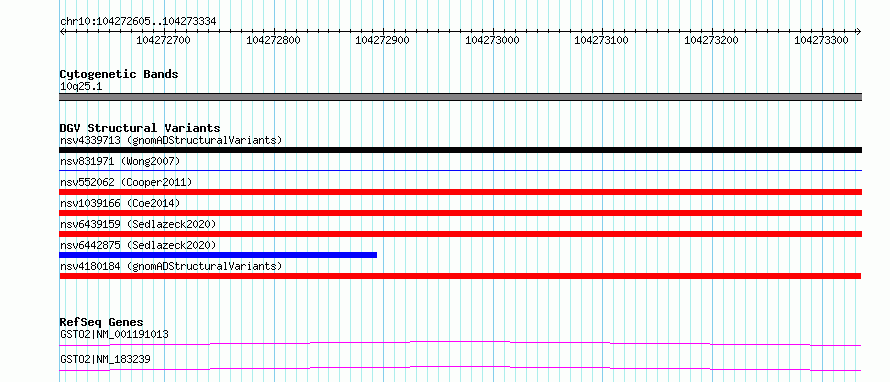This screenshot has width=890, height=382.
Task: Click the short blue nsv6442875 variant bar
Action: point(218,255)
